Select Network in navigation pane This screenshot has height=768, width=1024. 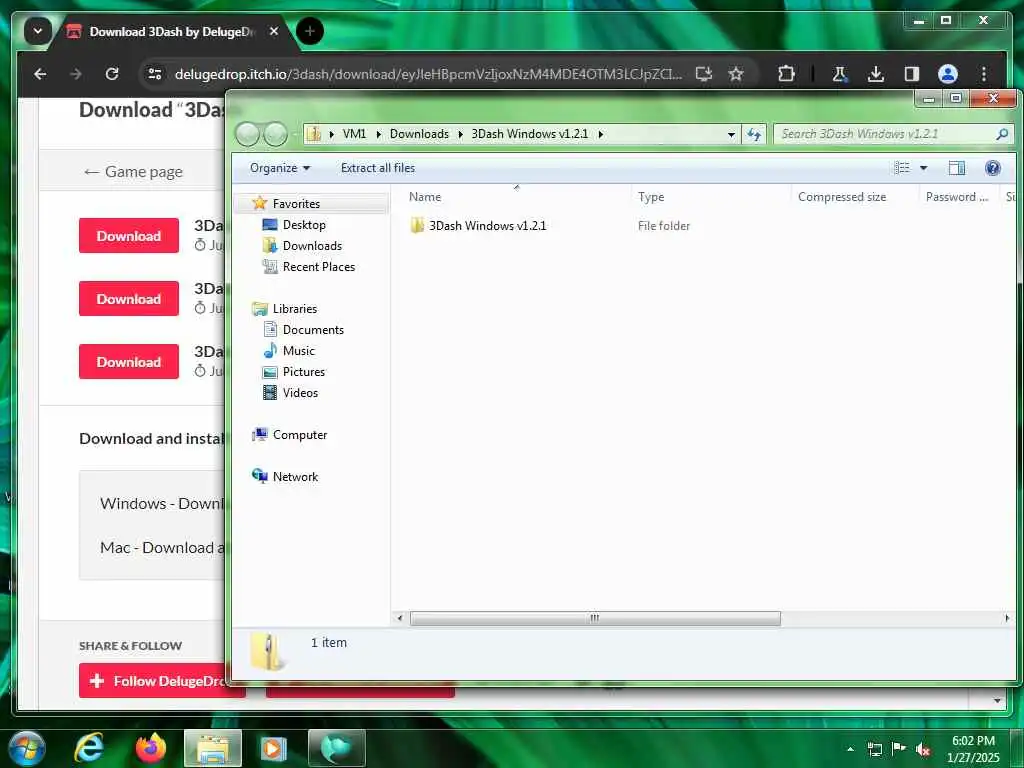tap(295, 477)
